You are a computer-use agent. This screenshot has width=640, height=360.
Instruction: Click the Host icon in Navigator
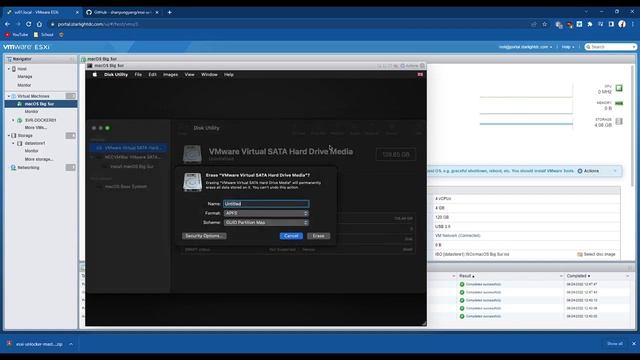point(13,69)
